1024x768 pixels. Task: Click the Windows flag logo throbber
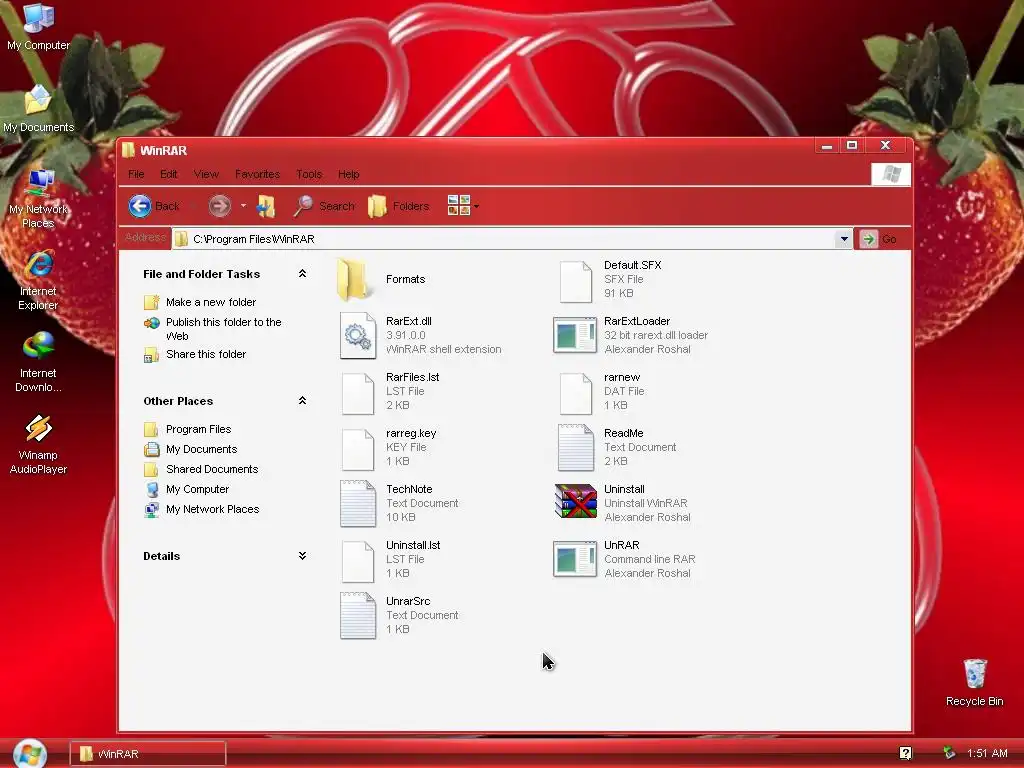click(x=891, y=174)
